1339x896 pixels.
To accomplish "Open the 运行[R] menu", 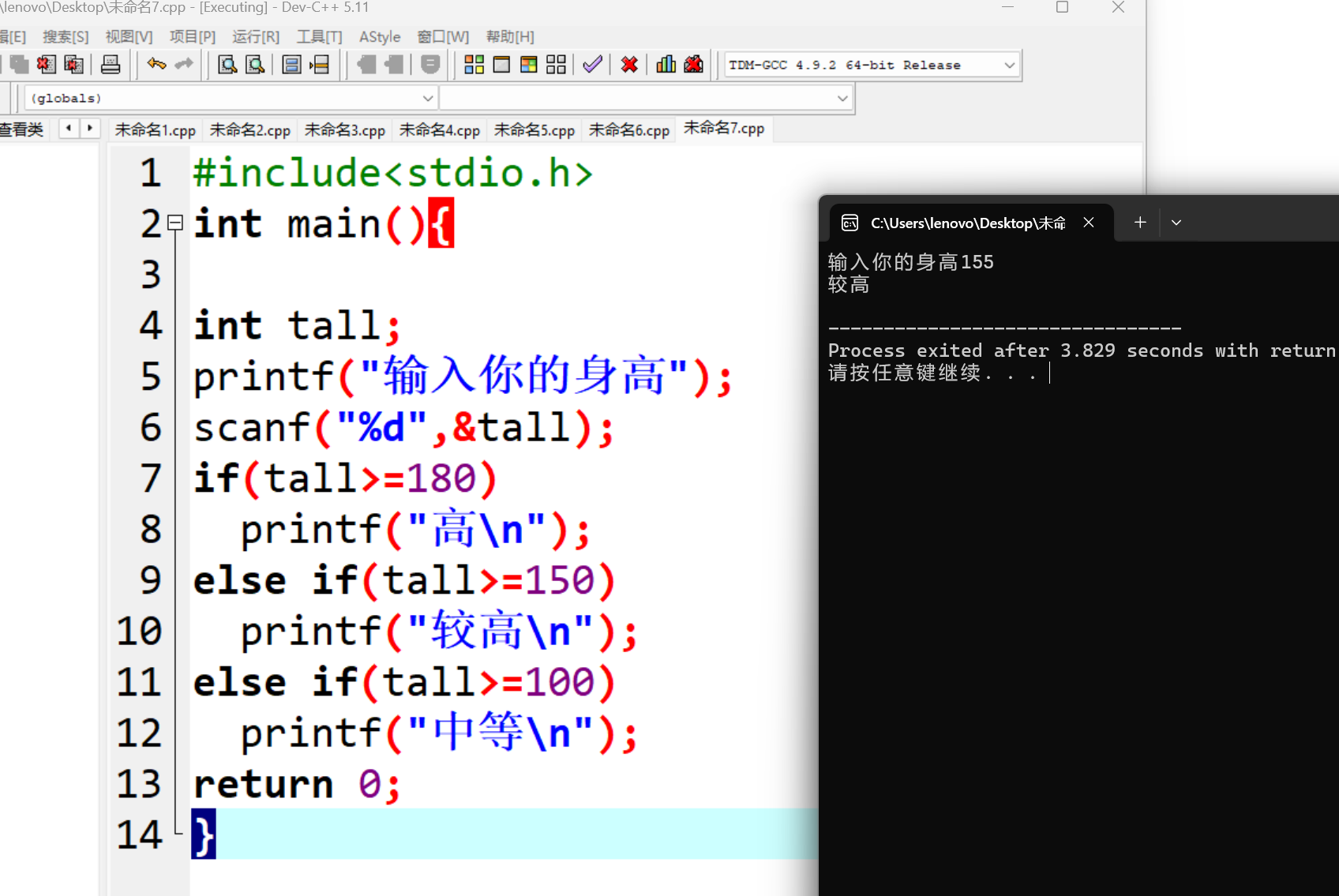I will pyautogui.click(x=256, y=37).
